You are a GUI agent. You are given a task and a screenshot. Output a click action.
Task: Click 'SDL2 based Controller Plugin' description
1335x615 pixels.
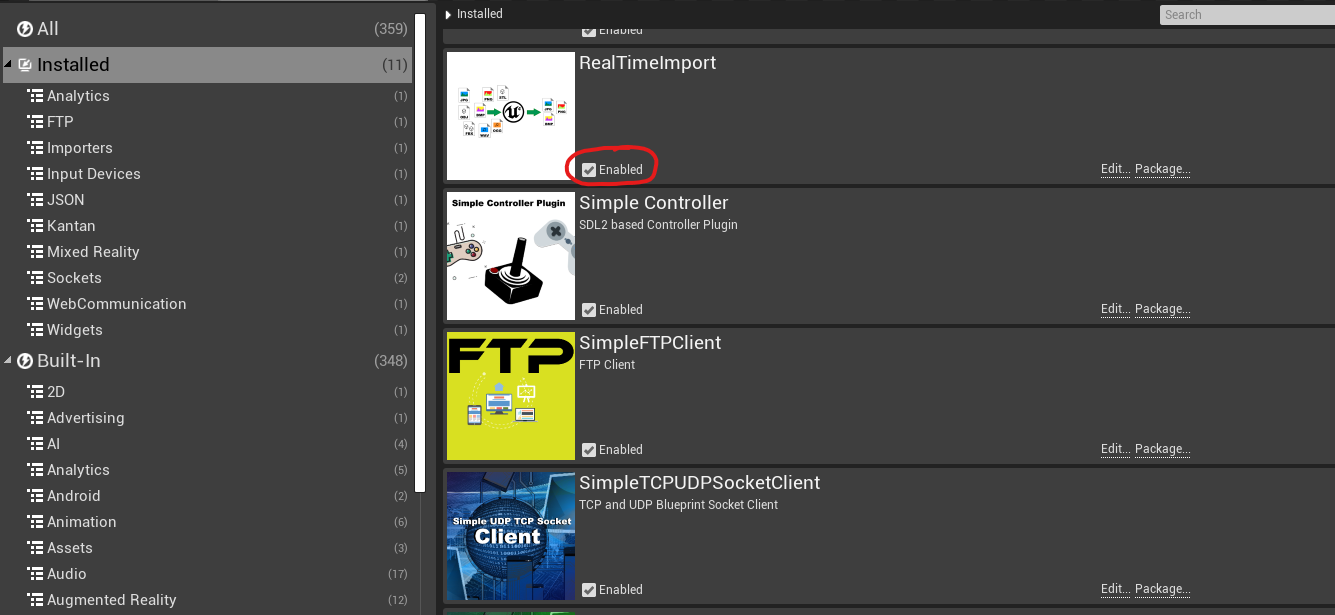(659, 225)
